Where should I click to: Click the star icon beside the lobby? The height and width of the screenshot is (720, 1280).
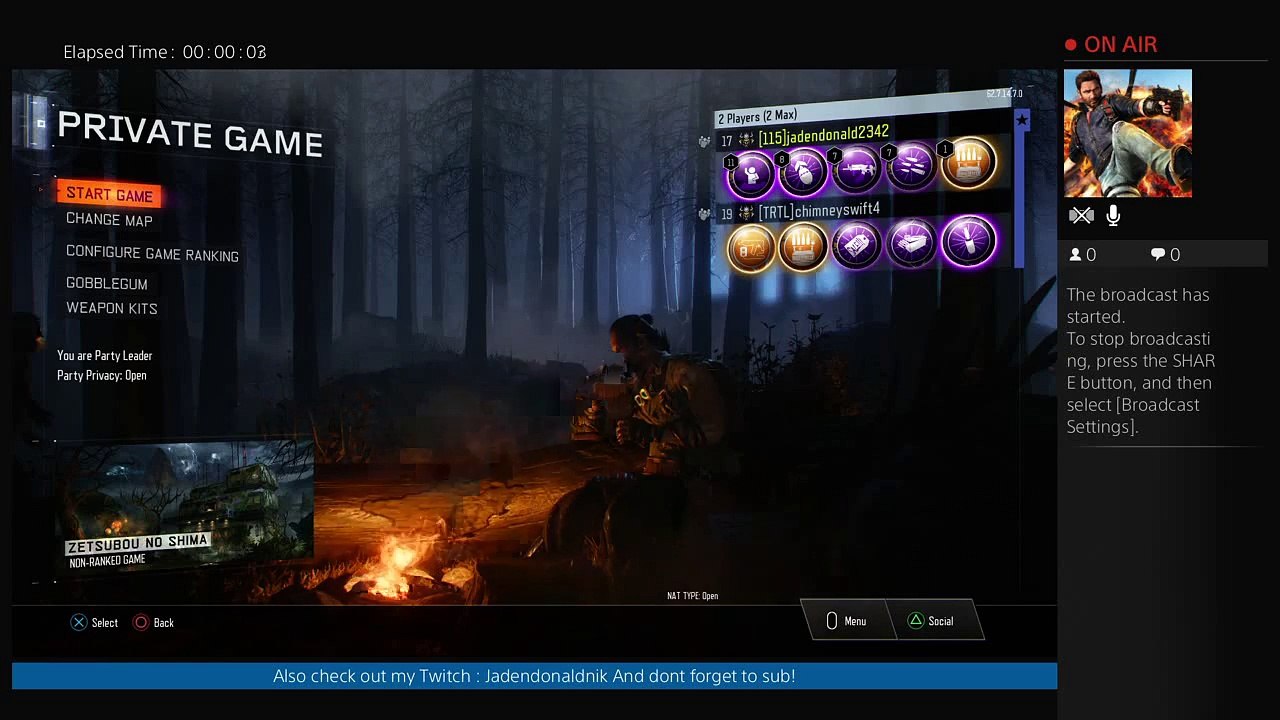tap(1021, 120)
